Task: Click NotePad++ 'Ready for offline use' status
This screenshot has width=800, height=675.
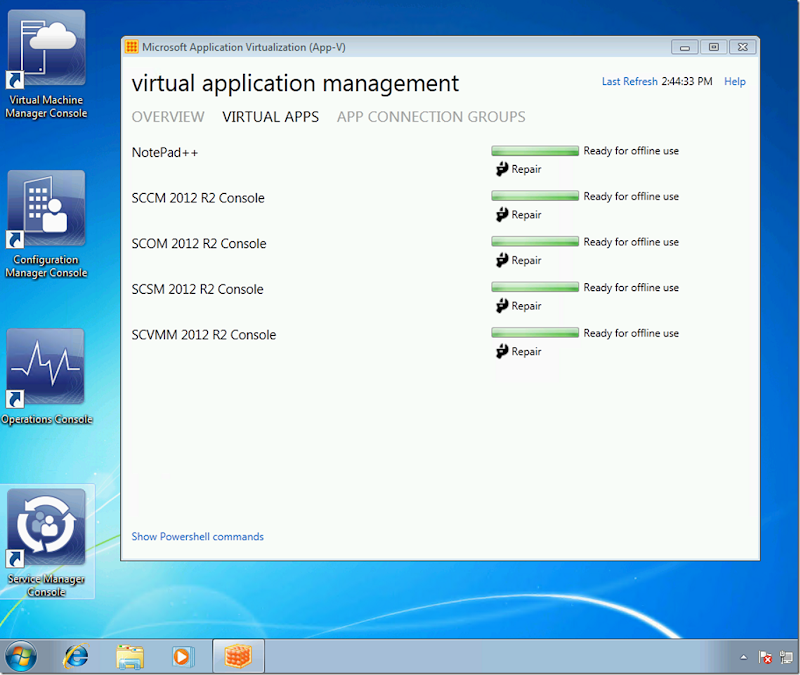Action: (631, 151)
